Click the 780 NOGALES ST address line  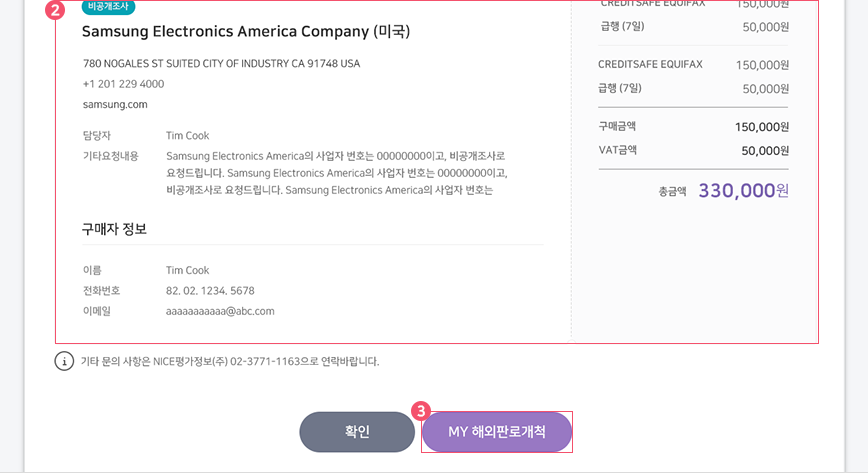[x=221, y=63]
